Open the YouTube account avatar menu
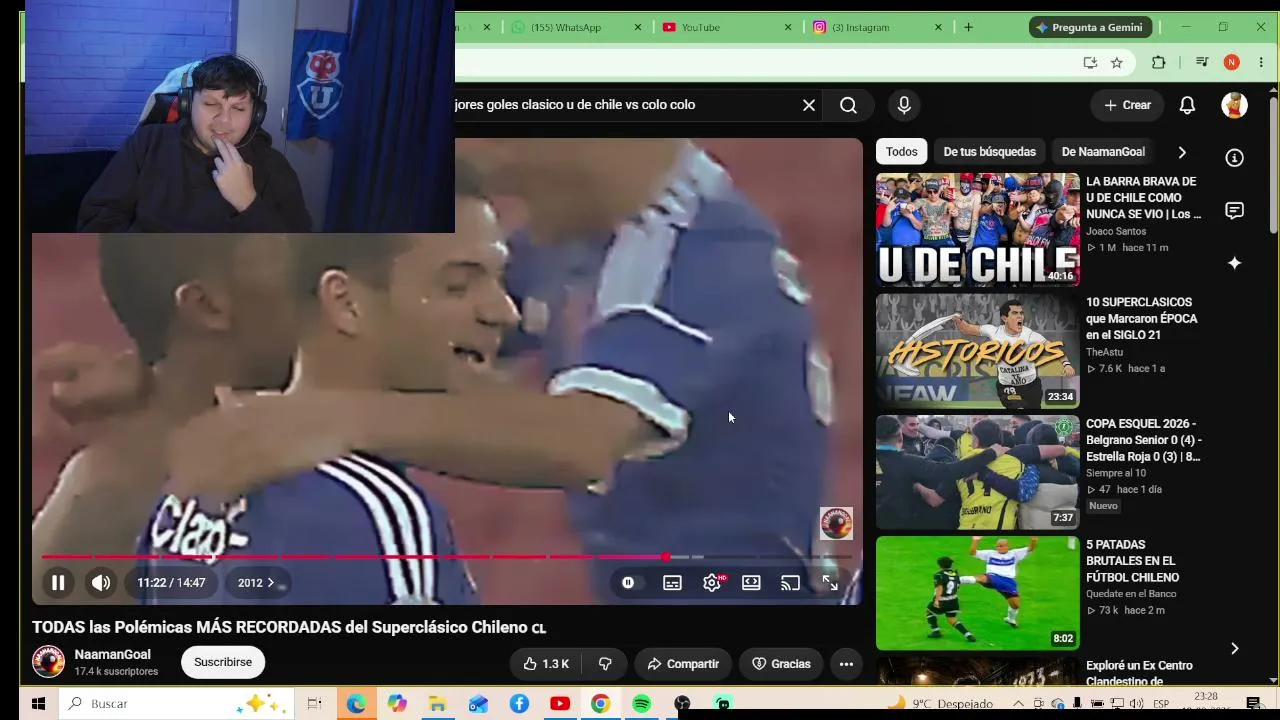Viewport: 1280px width, 720px height. pos(1235,105)
